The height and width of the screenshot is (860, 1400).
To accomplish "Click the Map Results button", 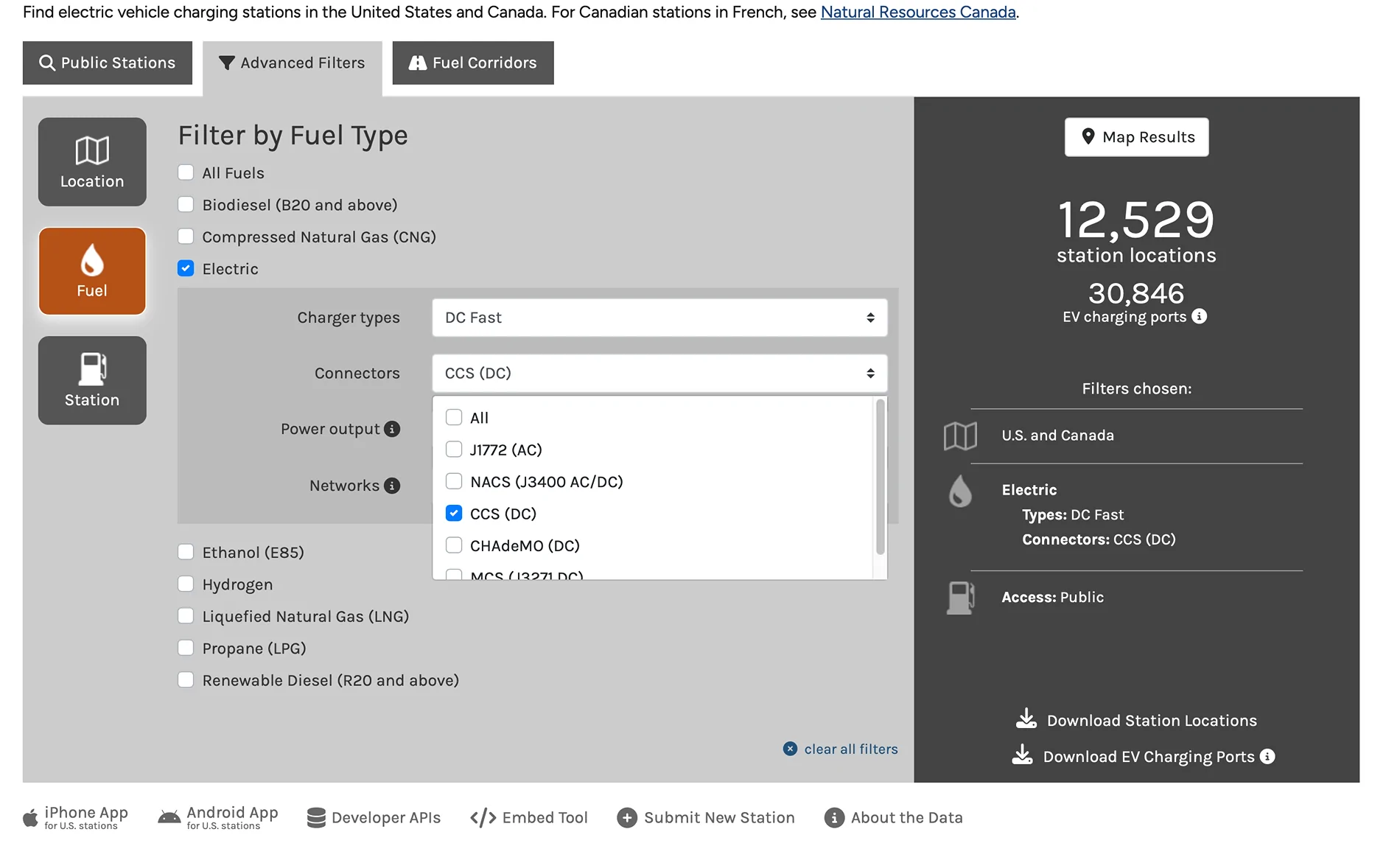I will (1137, 137).
